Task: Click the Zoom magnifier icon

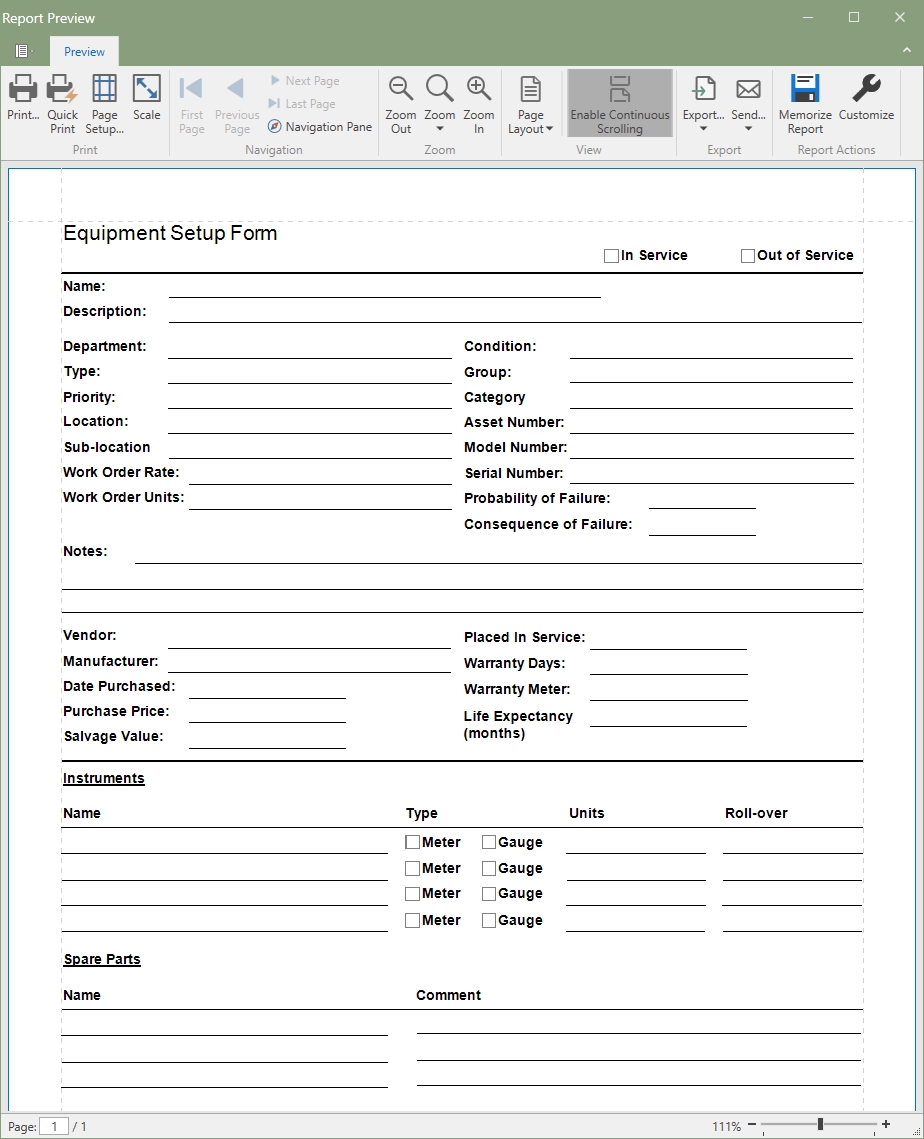Action: [439, 89]
